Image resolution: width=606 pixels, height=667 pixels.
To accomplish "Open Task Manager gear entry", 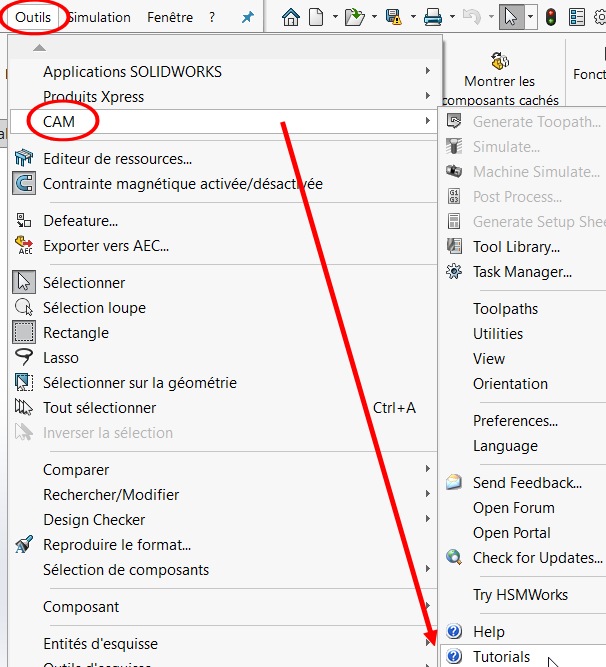I will [524, 271].
